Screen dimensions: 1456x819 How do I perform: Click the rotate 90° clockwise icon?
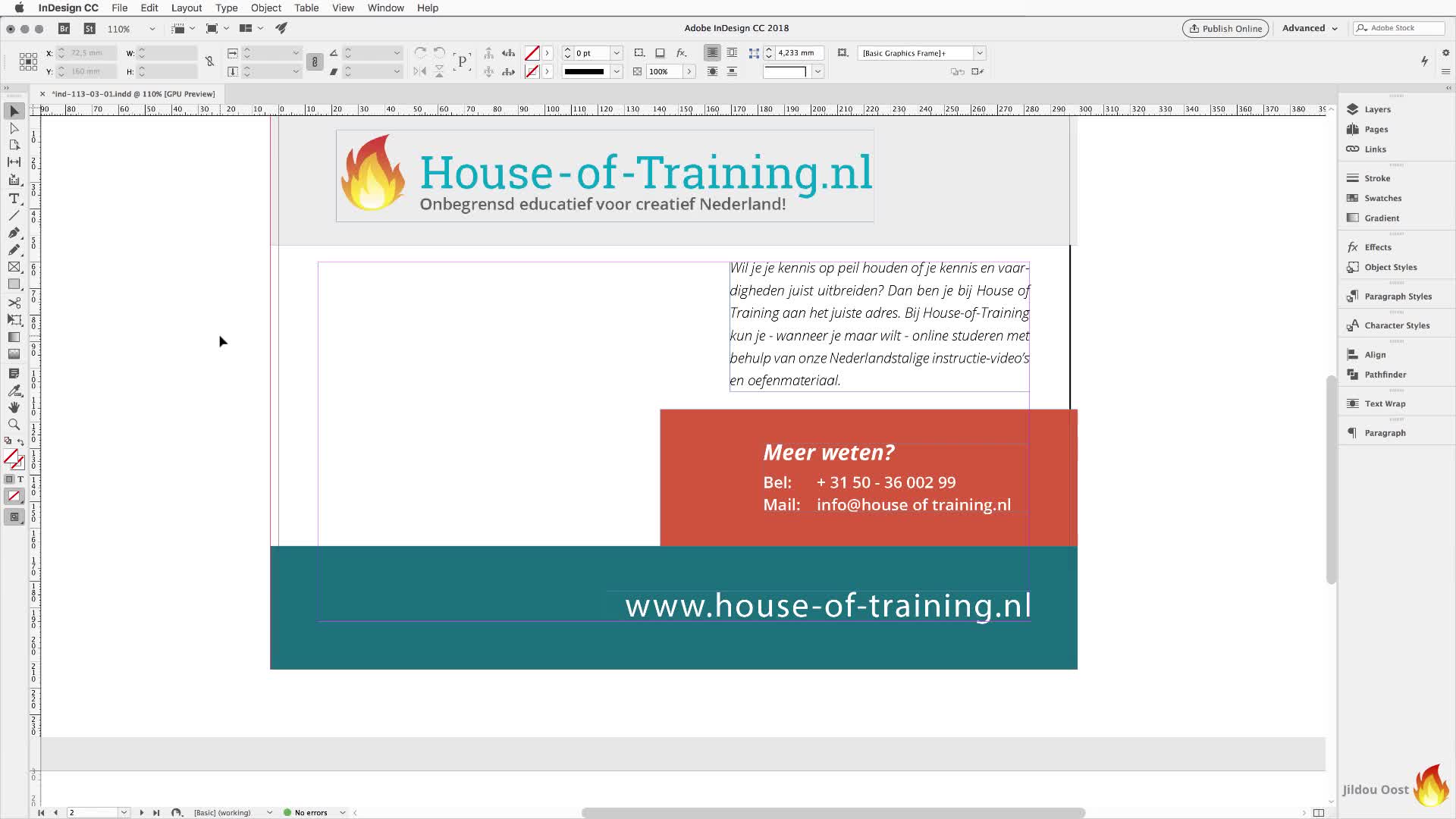pyautogui.click(x=420, y=53)
